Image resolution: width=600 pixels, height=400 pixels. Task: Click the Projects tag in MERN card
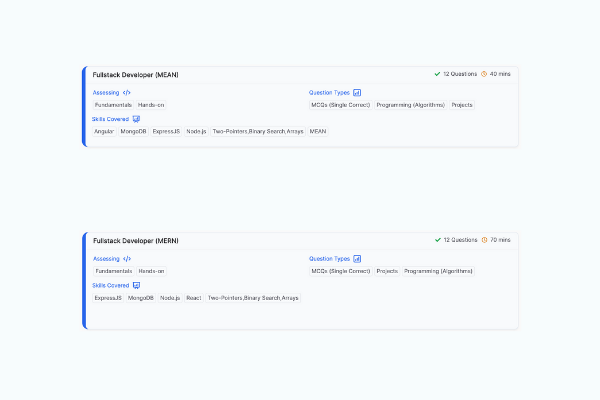tap(387, 271)
